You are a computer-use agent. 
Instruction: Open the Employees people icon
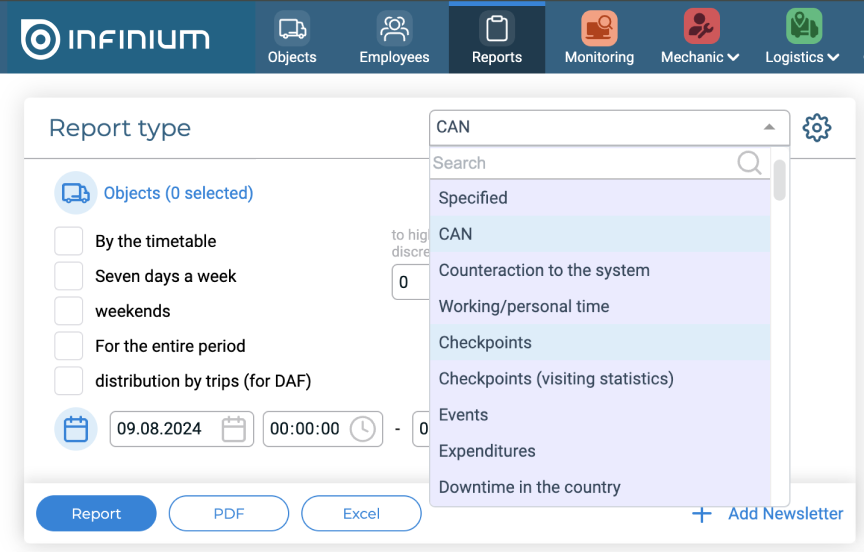tap(394, 28)
